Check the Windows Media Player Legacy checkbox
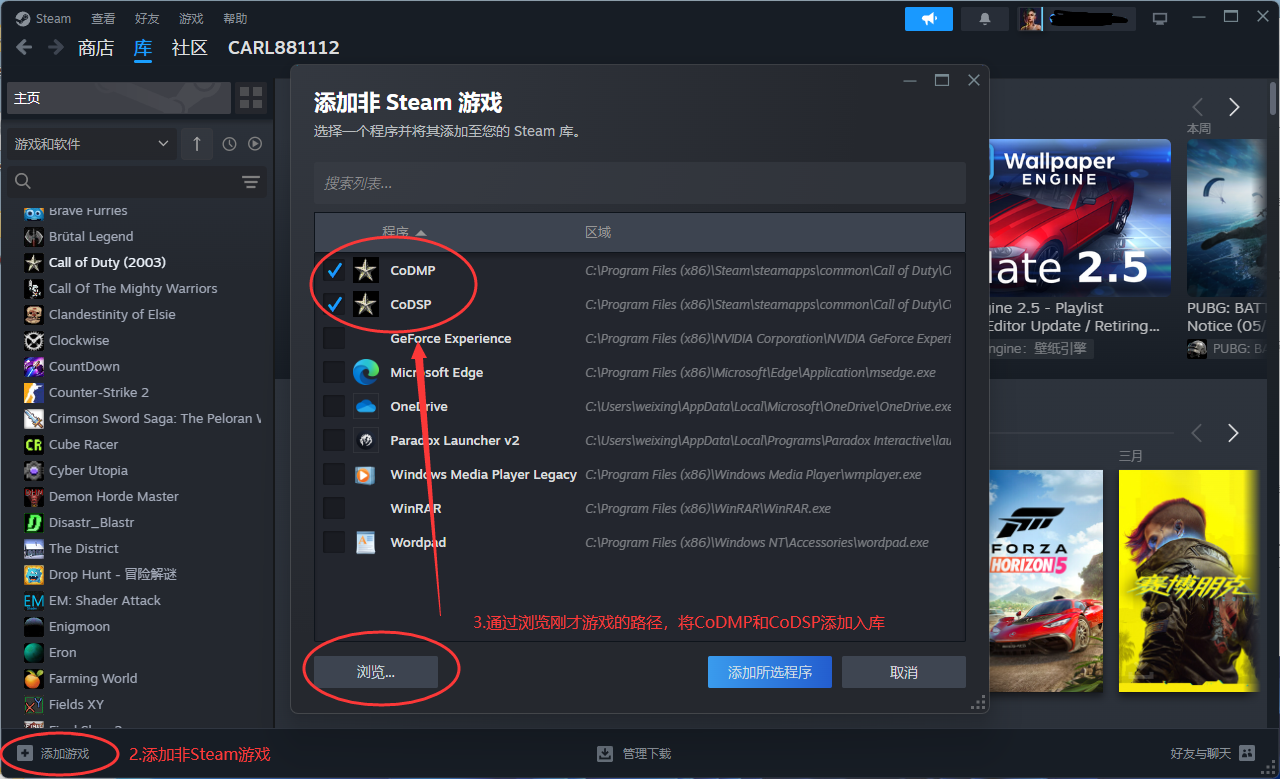The height and width of the screenshot is (779, 1280). (334, 474)
